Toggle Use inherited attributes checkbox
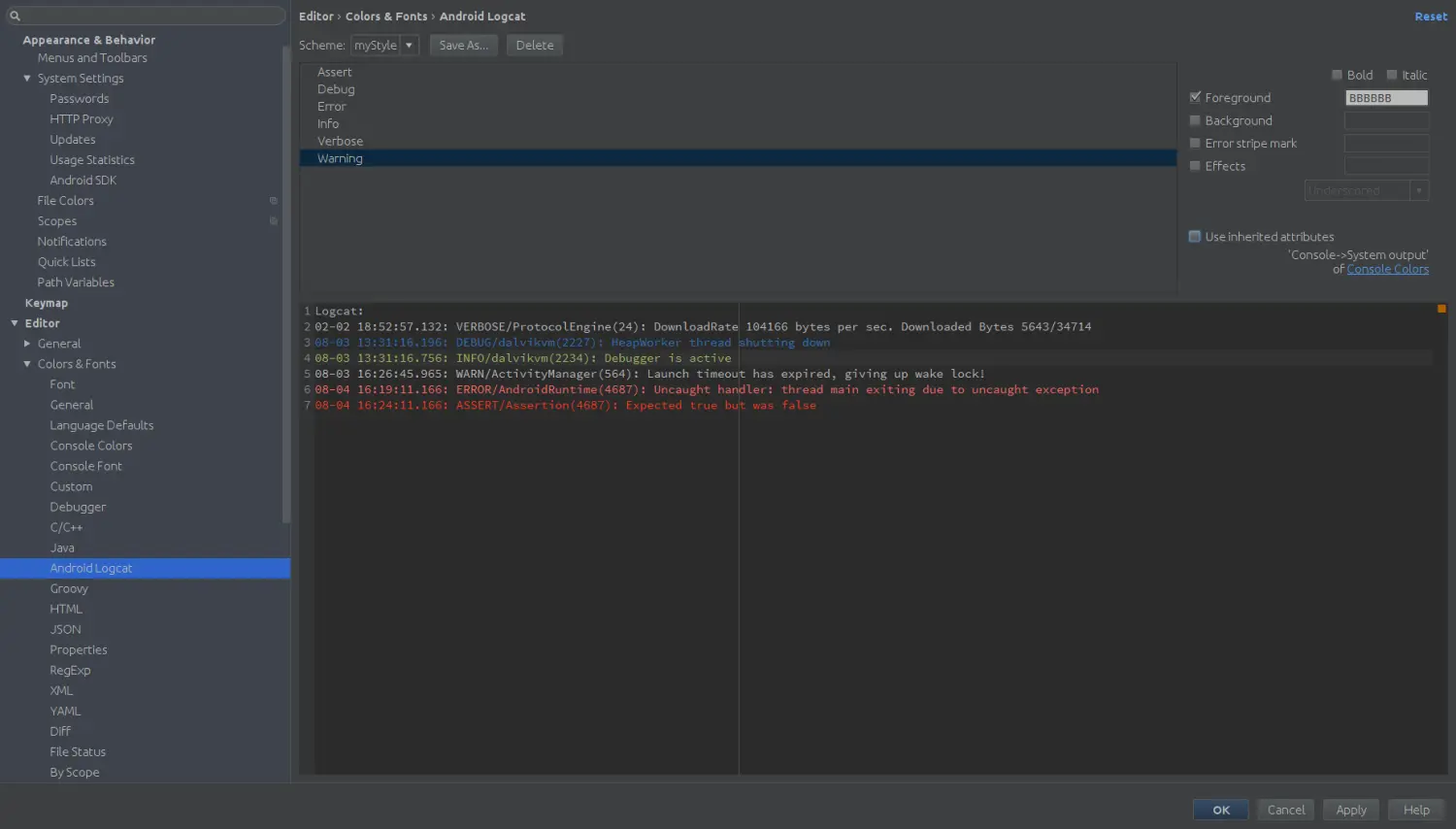Image resolution: width=1456 pixels, height=829 pixels. pyautogui.click(x=1195, y=236)
